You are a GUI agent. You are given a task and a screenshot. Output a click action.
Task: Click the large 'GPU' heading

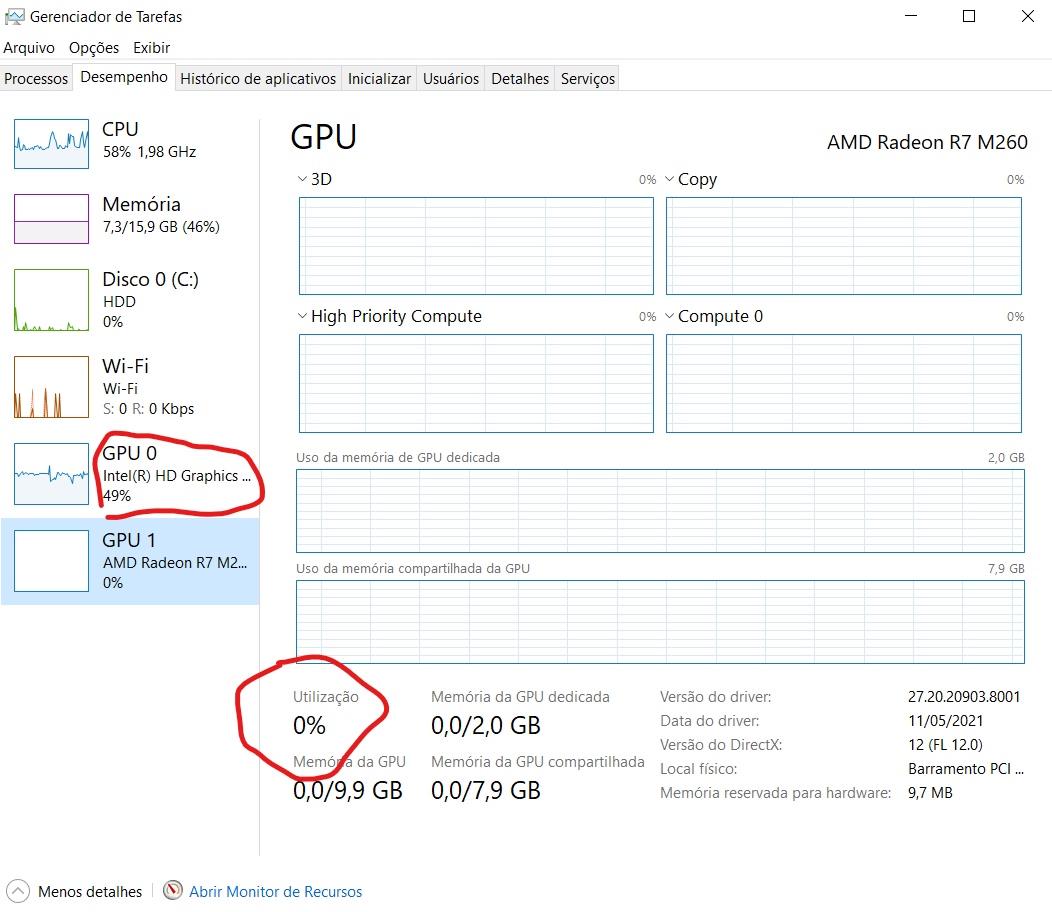tap(323, 137)
